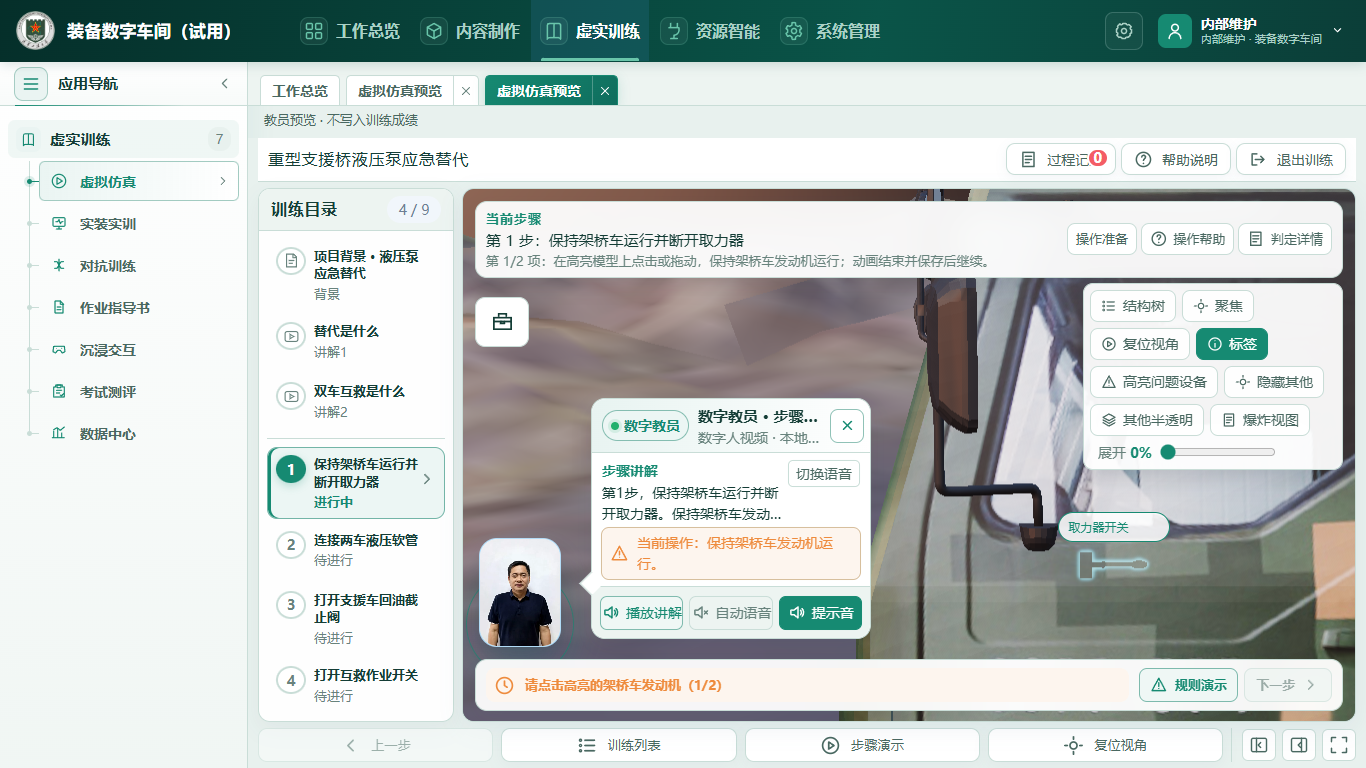Click the digital instructor avatar thumbnail
This screenshot has height=768, width=1366.
click(x=520, y=594)
